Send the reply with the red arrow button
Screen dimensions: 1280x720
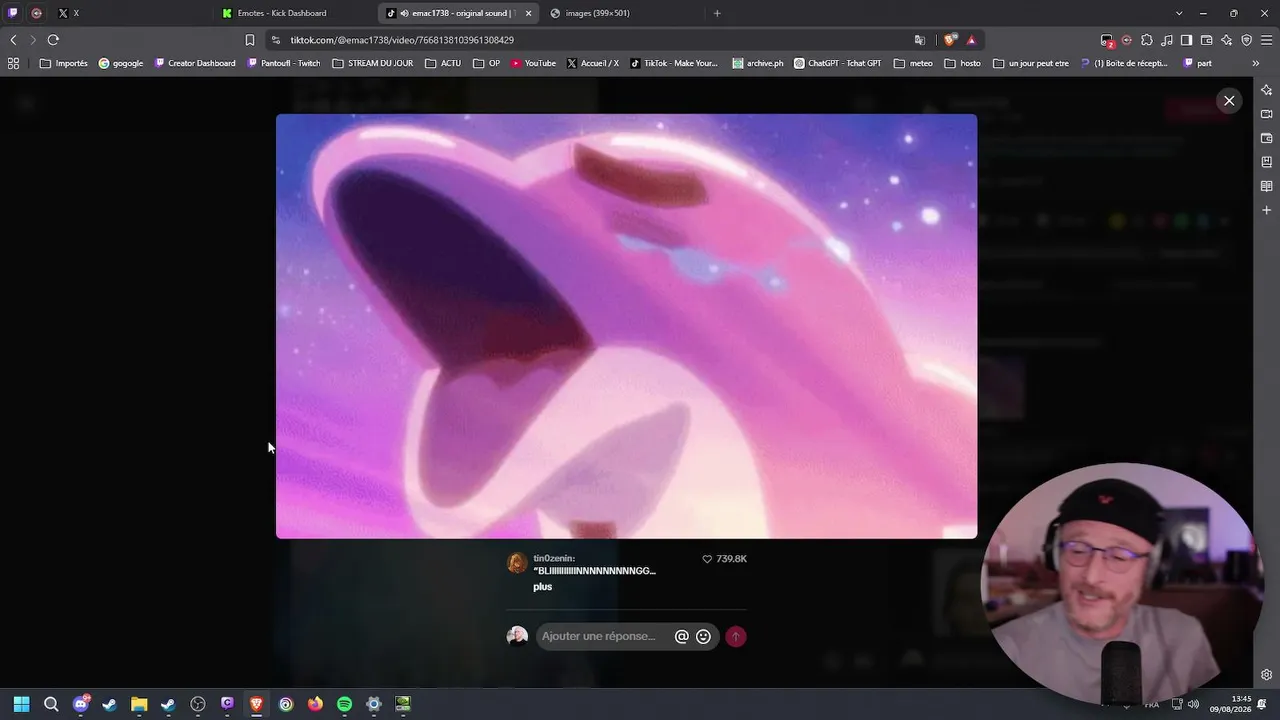(x=736, y=636)
